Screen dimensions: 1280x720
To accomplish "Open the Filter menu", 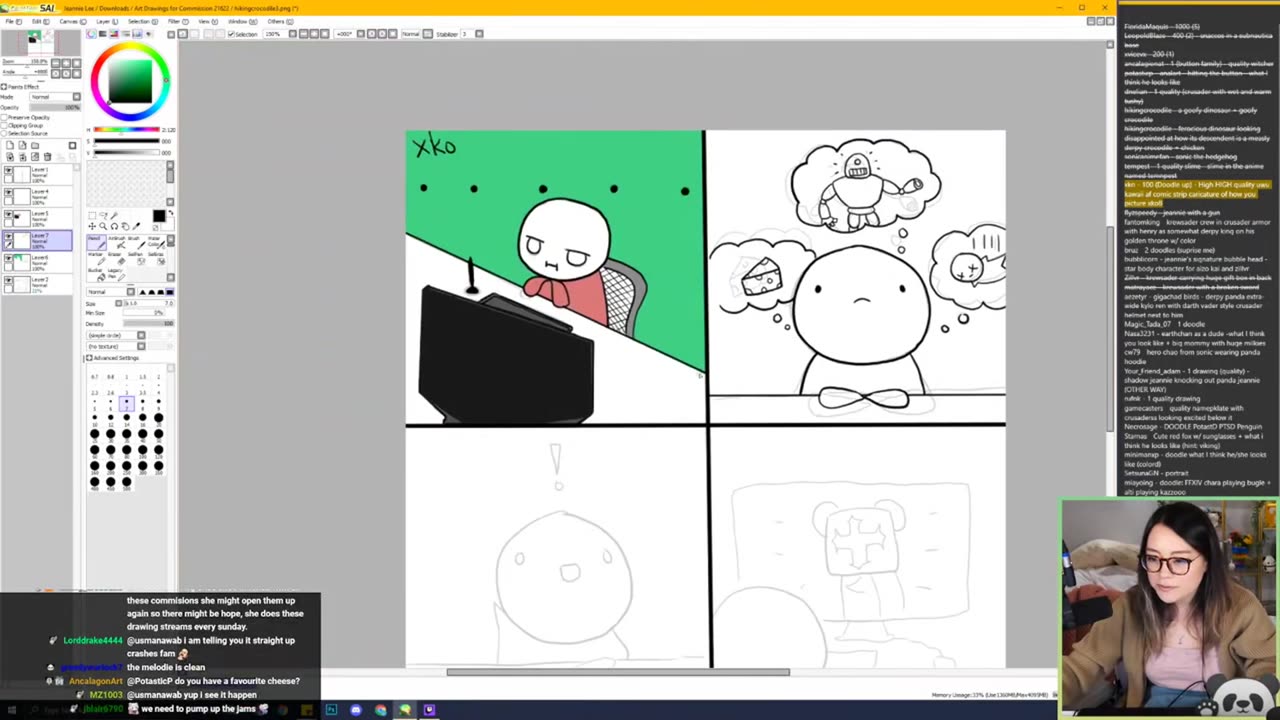I will coord(177,21).
